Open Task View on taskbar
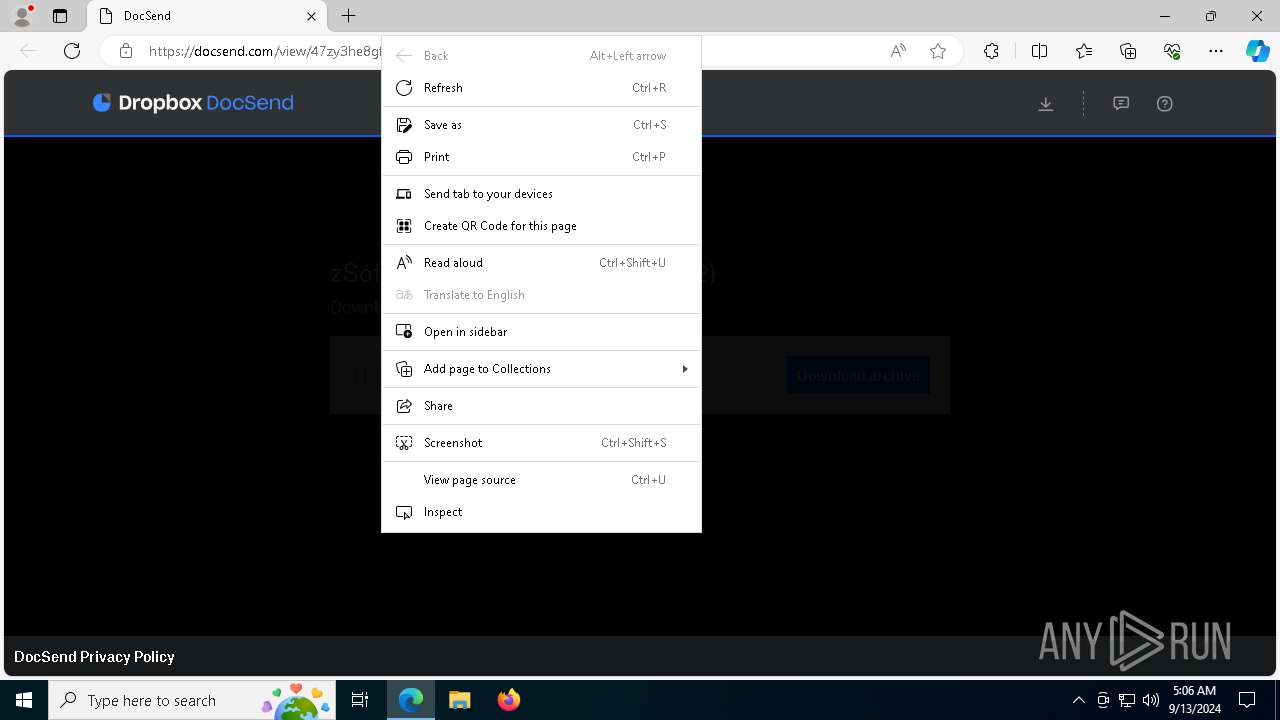The width and height of the screenshot is (1280, 720). [360, 700]
